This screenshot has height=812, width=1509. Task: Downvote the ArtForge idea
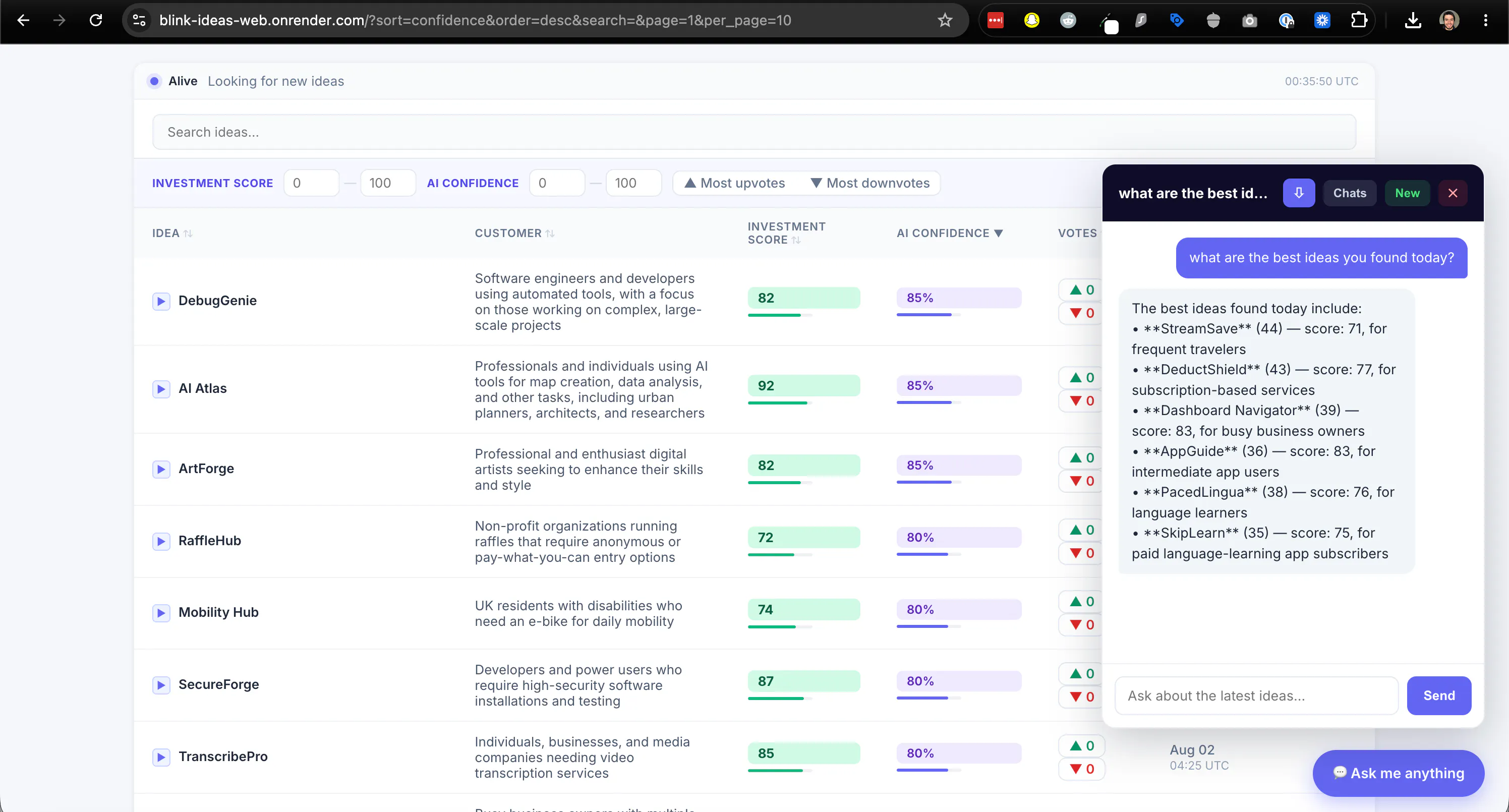click(x=1081, y=482)
